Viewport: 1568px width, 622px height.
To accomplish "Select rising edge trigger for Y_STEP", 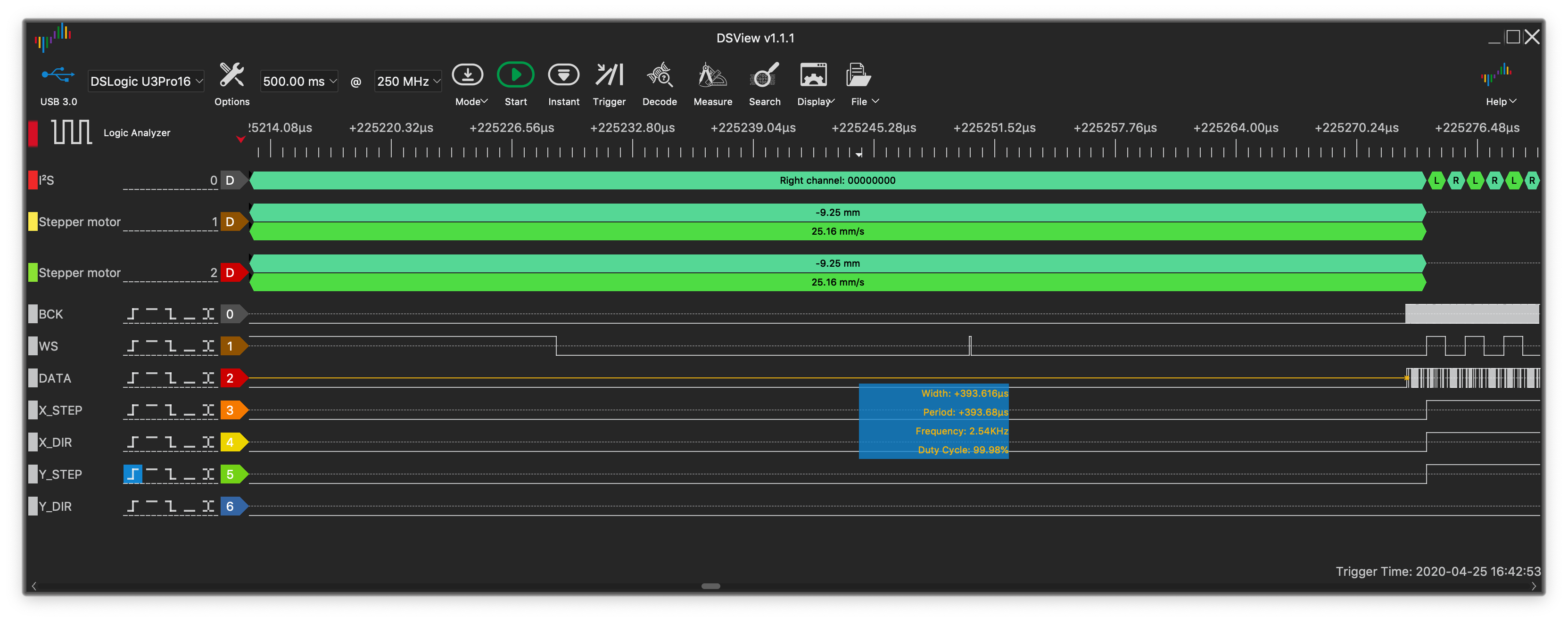I will (x=132, y=474).
